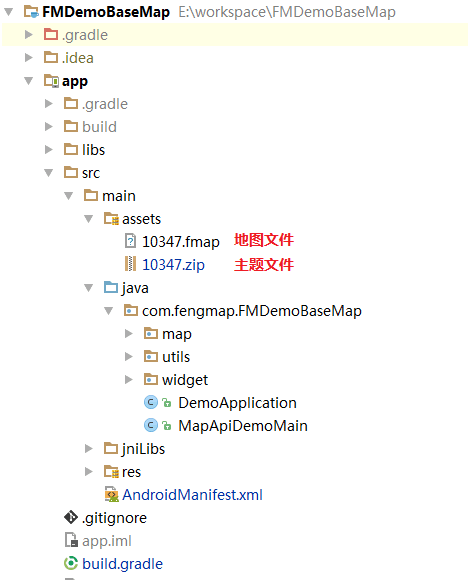
Task: Click the 10347.zip archive file icon
Action: [130, 264]
